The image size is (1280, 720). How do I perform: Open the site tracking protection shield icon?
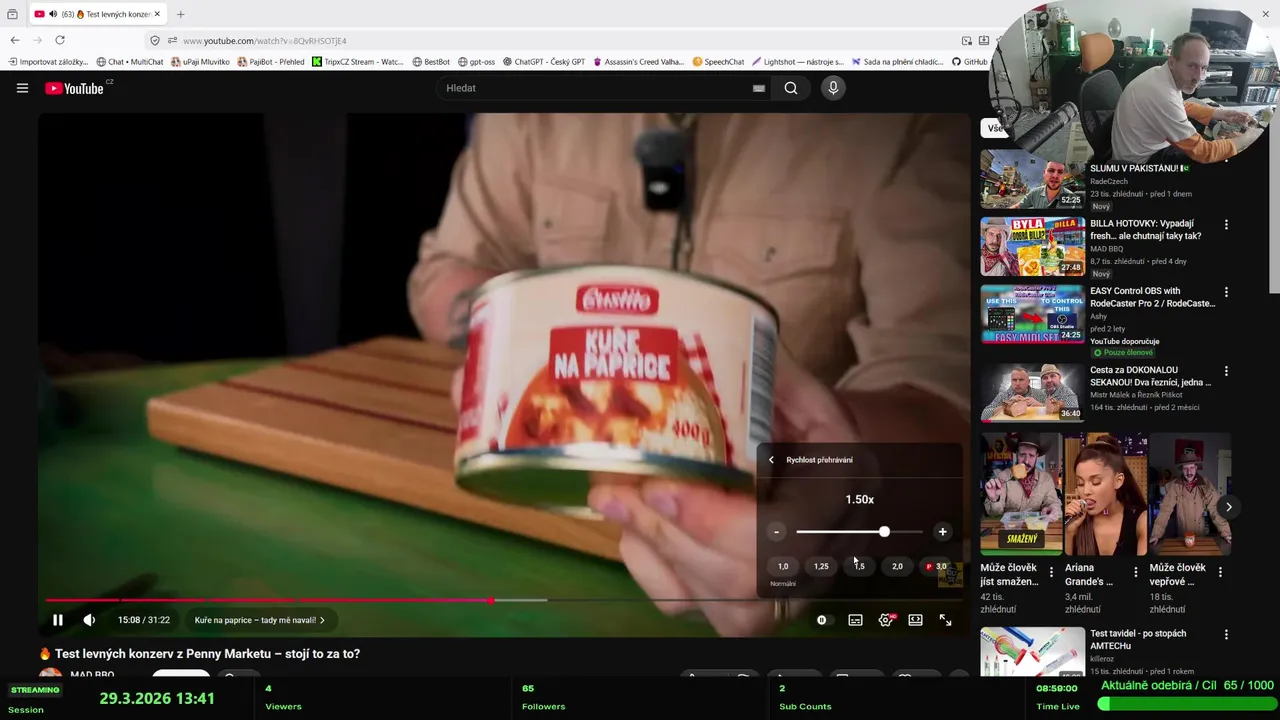[155, 41]
